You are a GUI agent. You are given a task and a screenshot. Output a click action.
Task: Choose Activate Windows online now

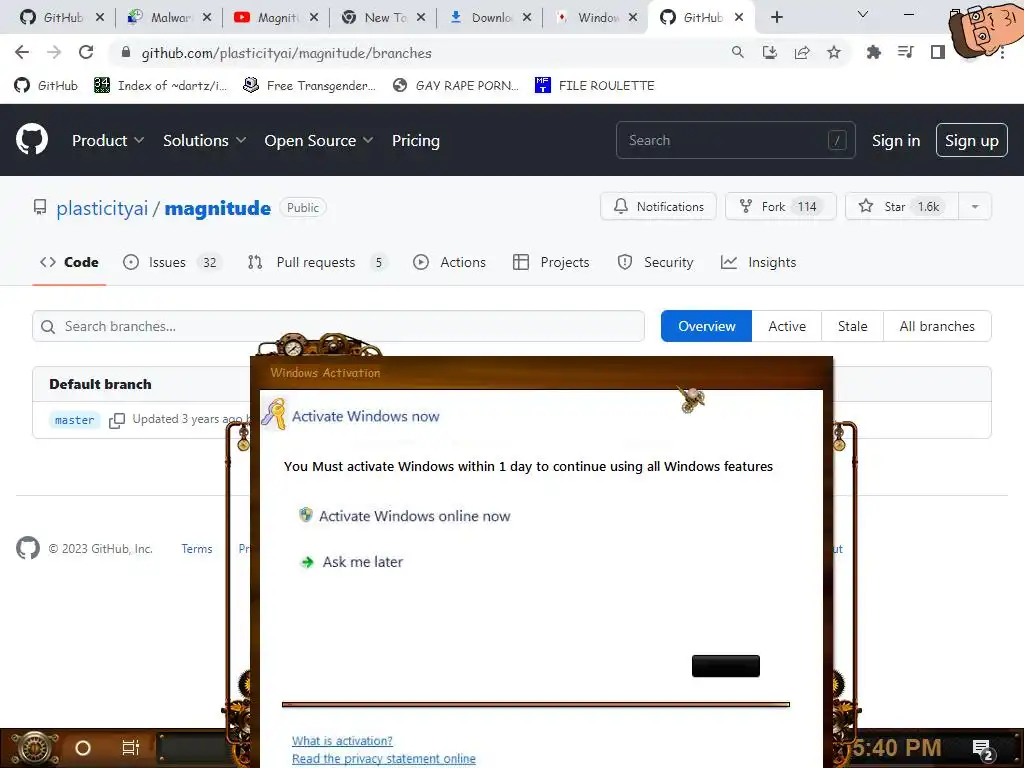tap(404, 516)
